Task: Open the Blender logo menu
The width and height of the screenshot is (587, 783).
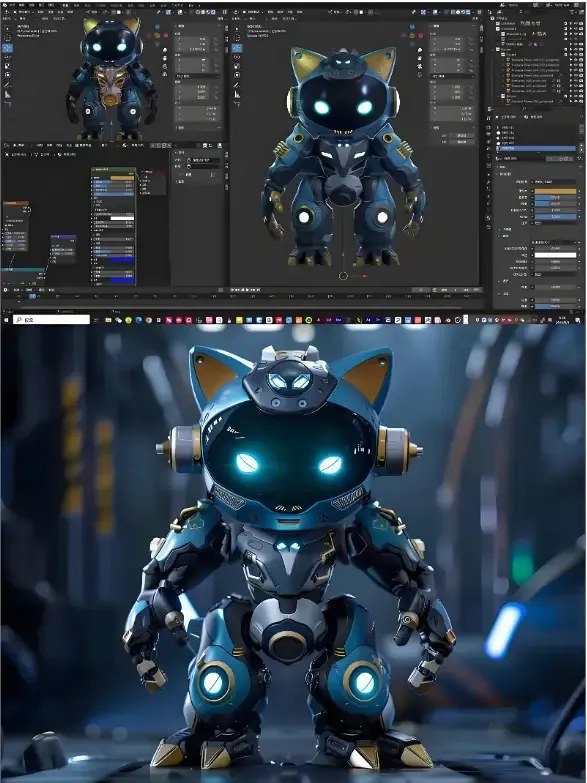Action: (x=5, y=5)
